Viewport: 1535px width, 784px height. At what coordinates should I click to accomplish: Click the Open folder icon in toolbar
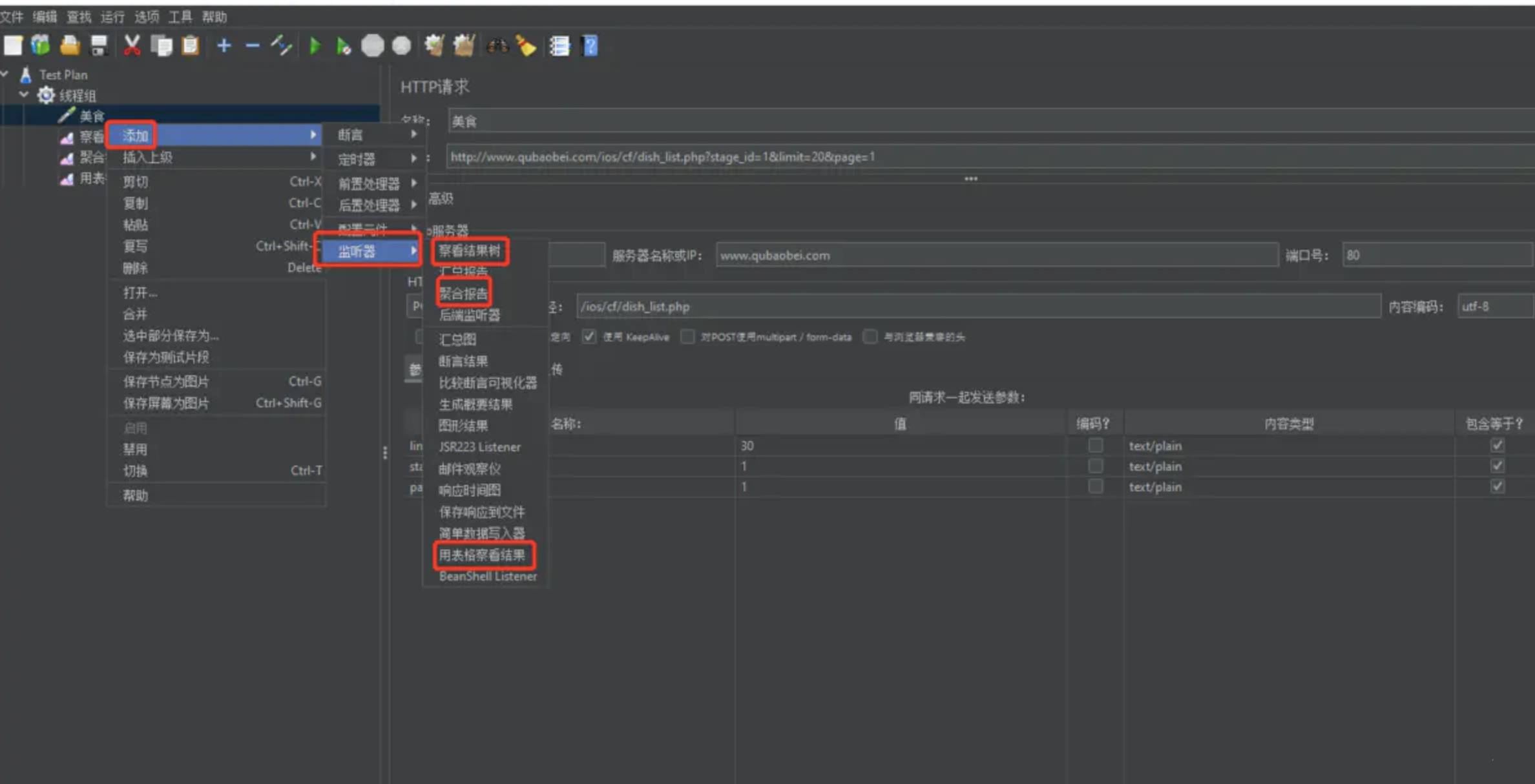pos(70,46)
